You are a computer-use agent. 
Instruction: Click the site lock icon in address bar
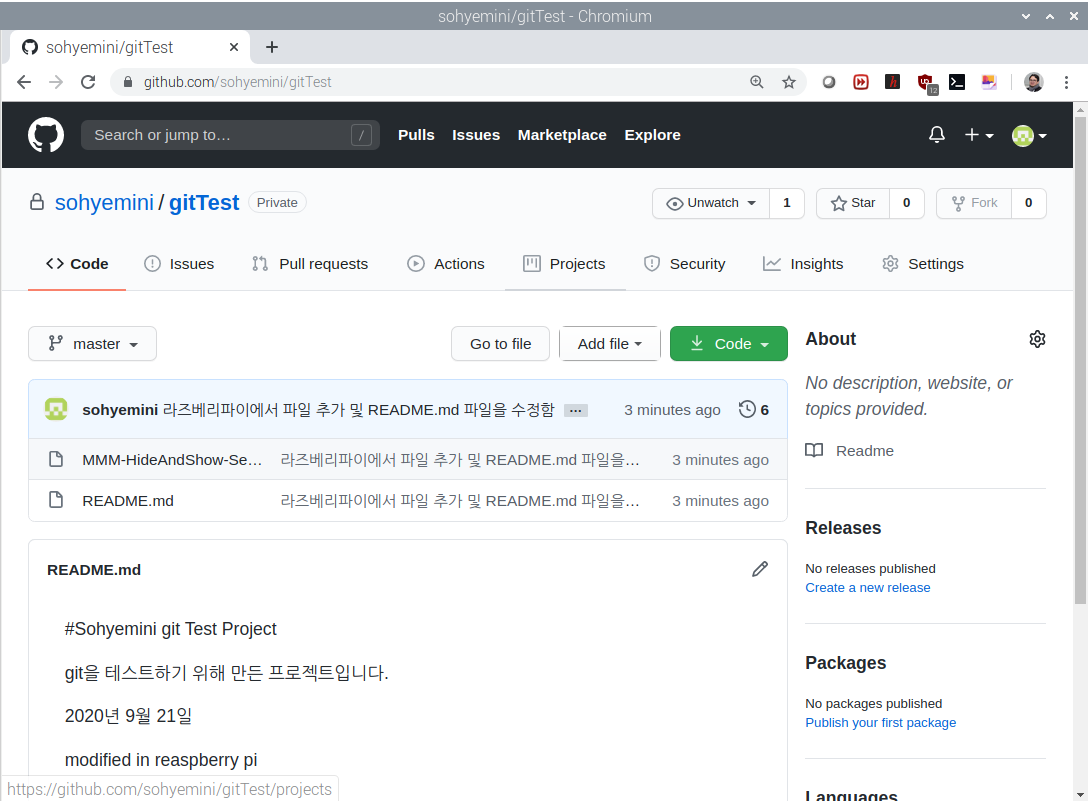pyautogui.click(x=128, y=82)
